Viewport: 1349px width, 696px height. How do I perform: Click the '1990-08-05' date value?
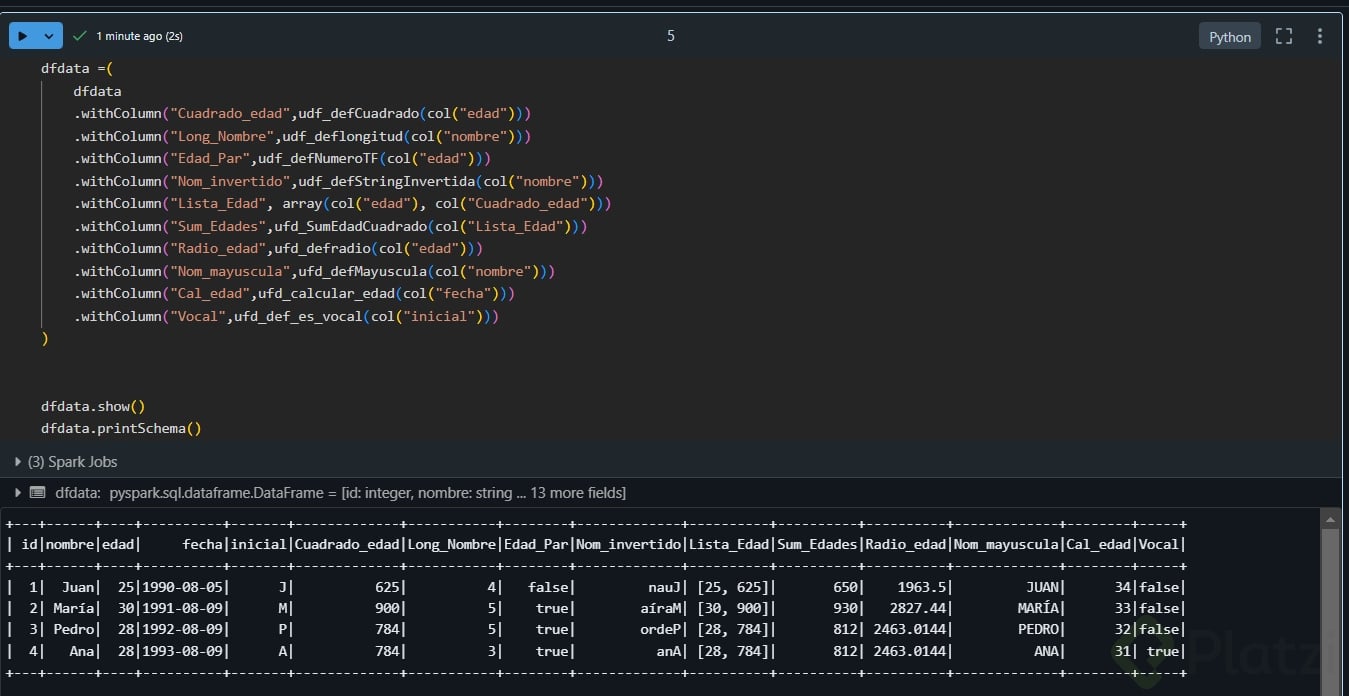pos(181,587)
